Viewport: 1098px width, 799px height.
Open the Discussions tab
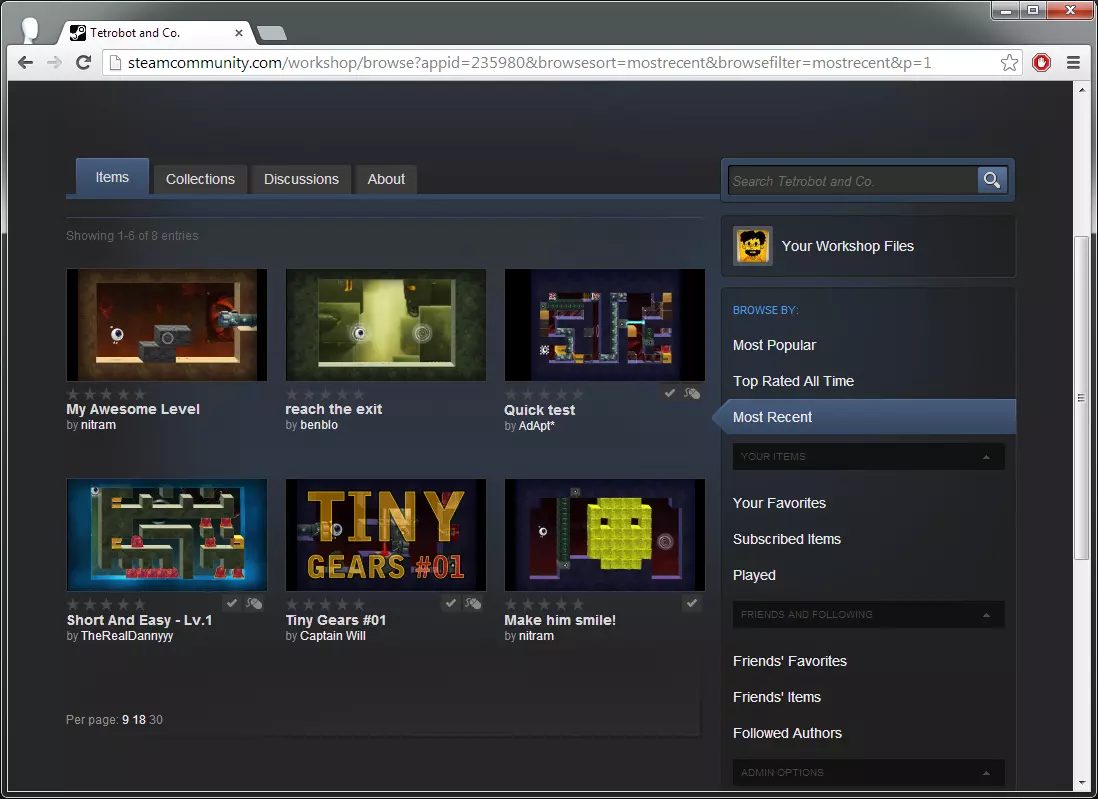301,179
